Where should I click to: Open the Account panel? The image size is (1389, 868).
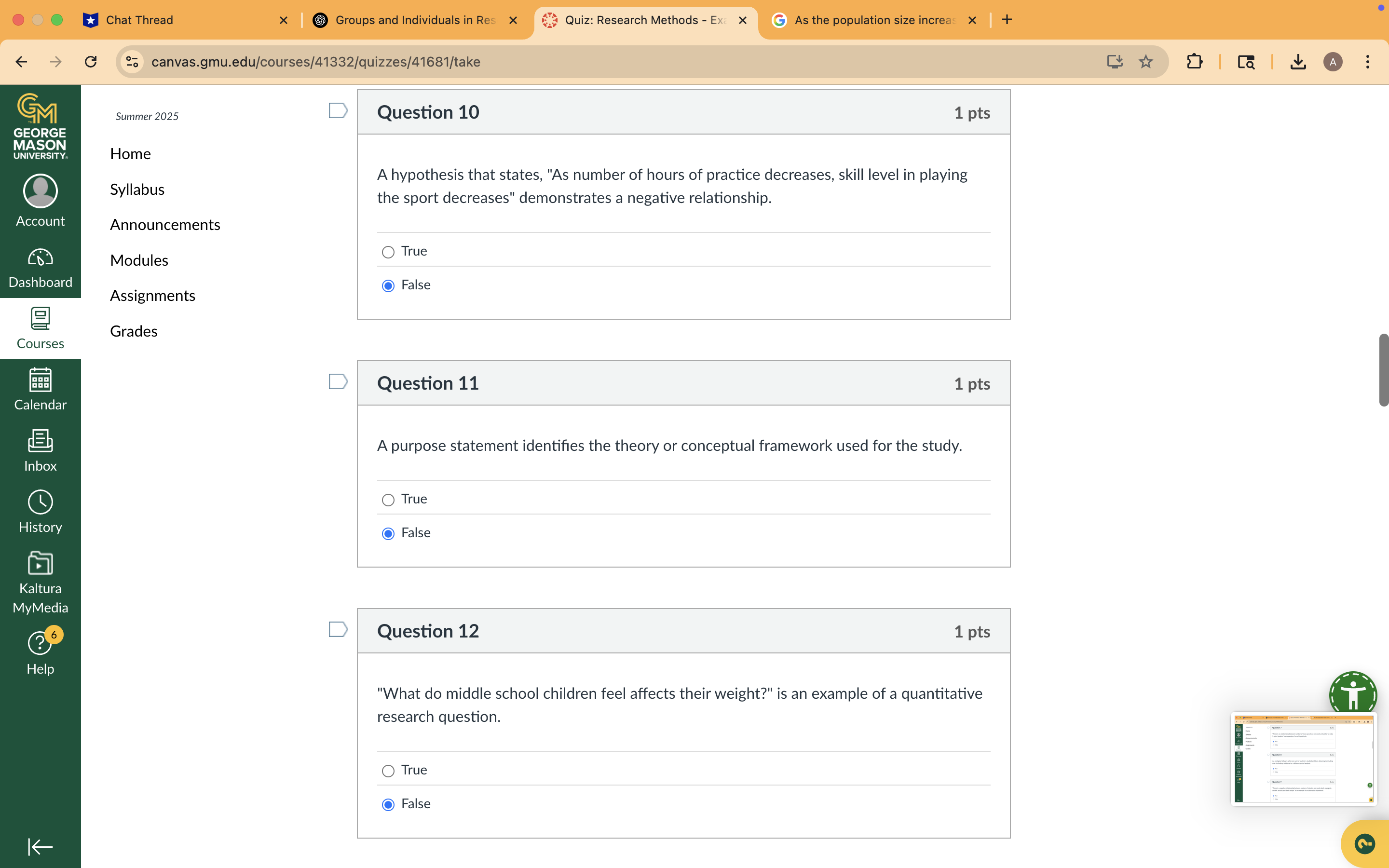click(40, 200)
